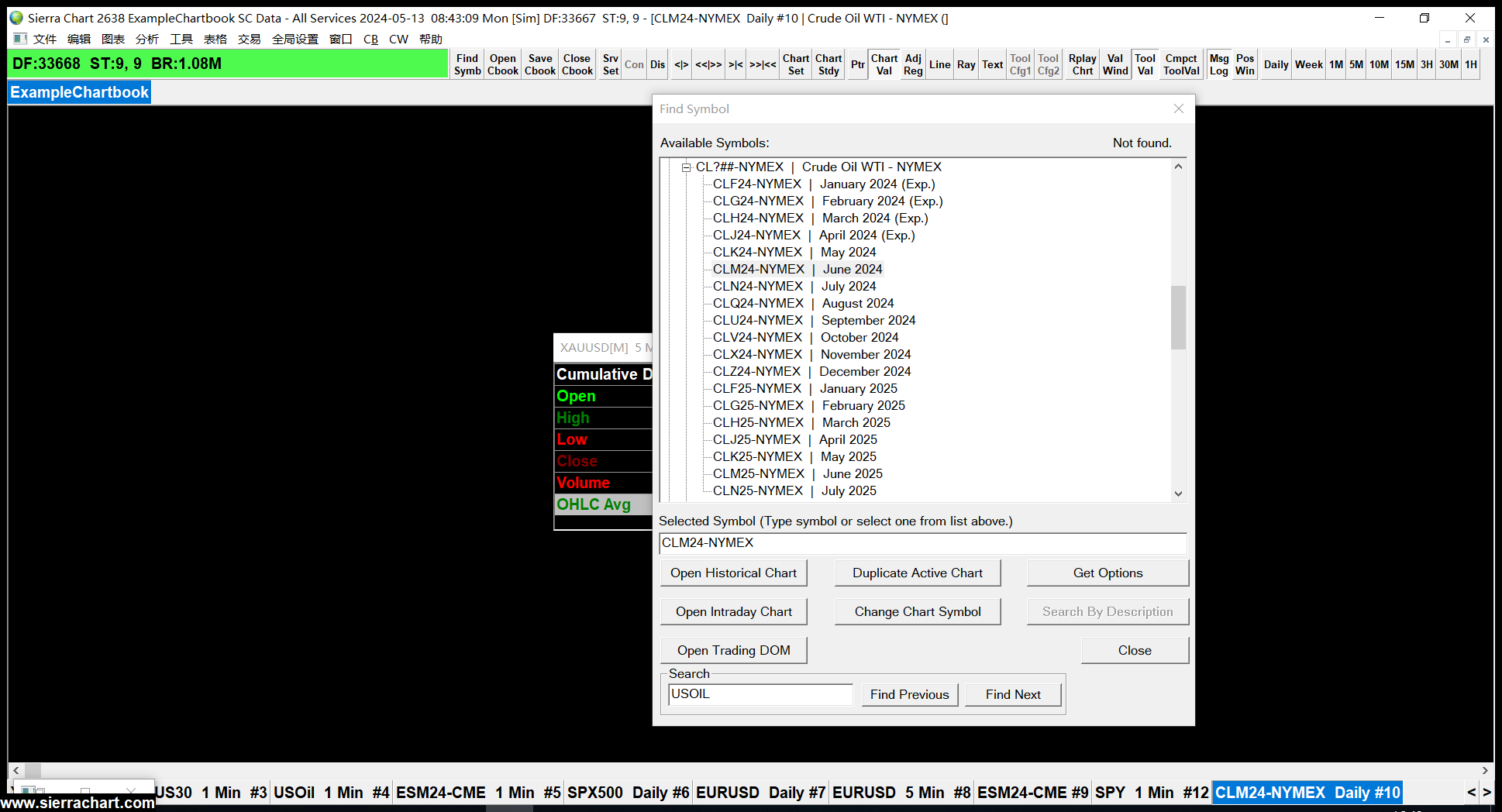
Task: Click the Get Options button
Action: (1108, 573)
